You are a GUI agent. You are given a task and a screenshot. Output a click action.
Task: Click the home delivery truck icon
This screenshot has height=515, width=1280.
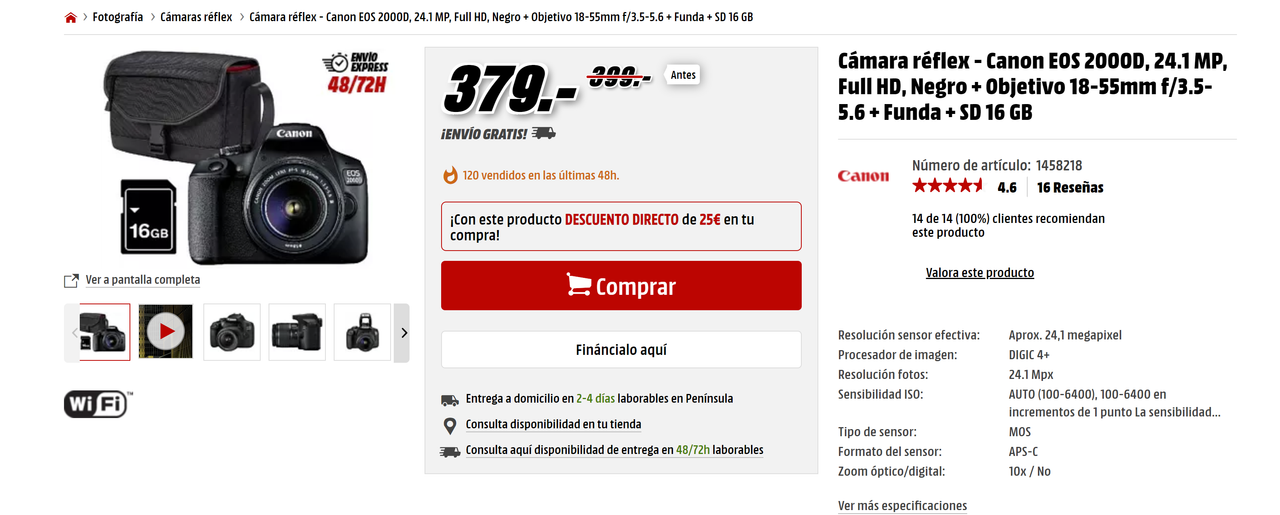pyautogui.click(x=450, y=399)
